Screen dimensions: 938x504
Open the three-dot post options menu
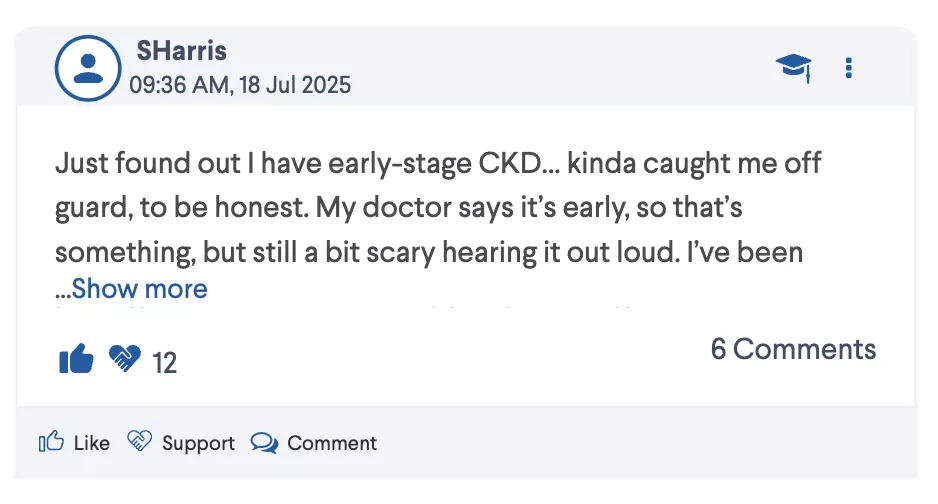[849, 68]
